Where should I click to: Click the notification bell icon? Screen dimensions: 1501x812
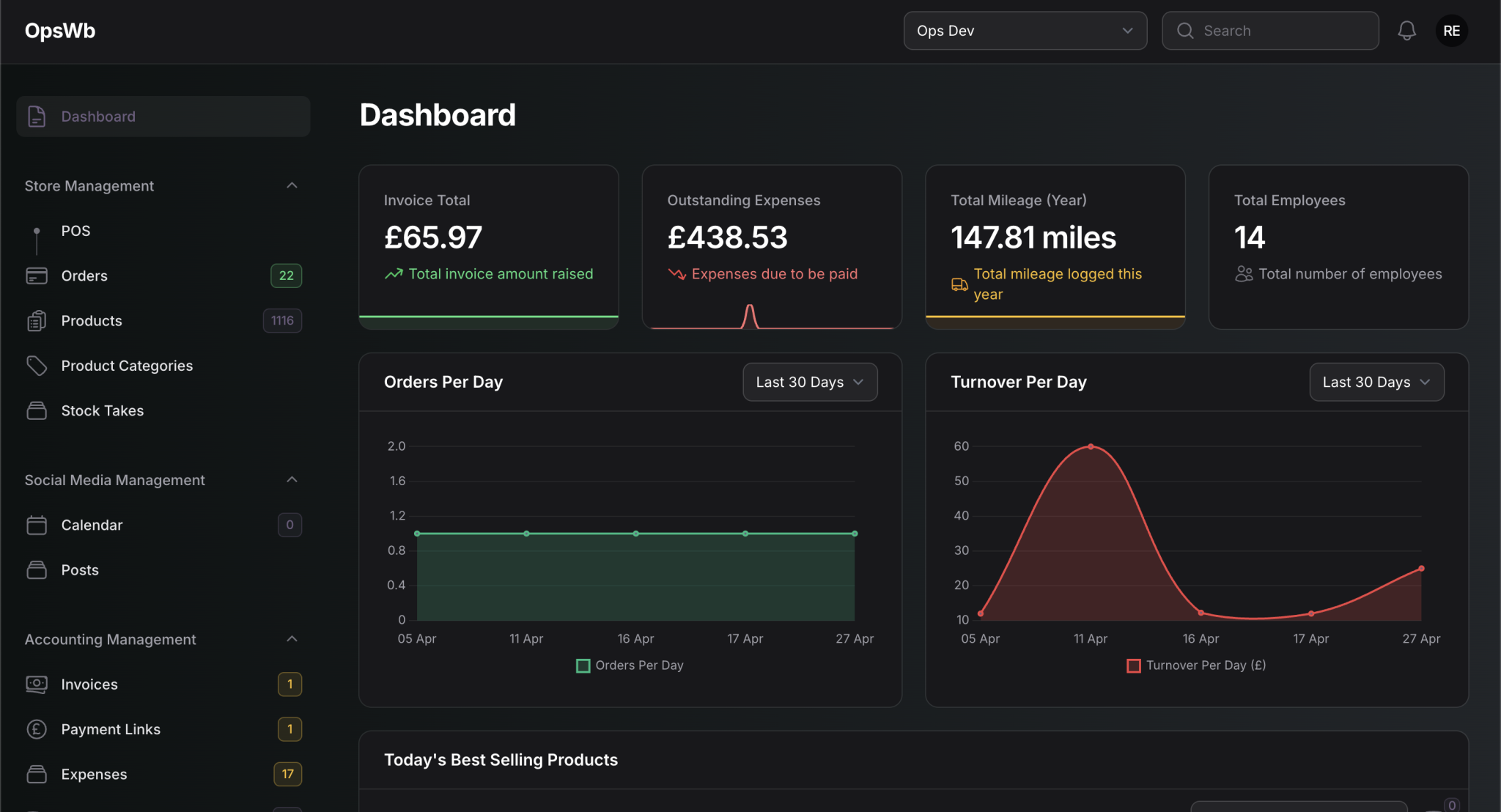coord(1406,31)
